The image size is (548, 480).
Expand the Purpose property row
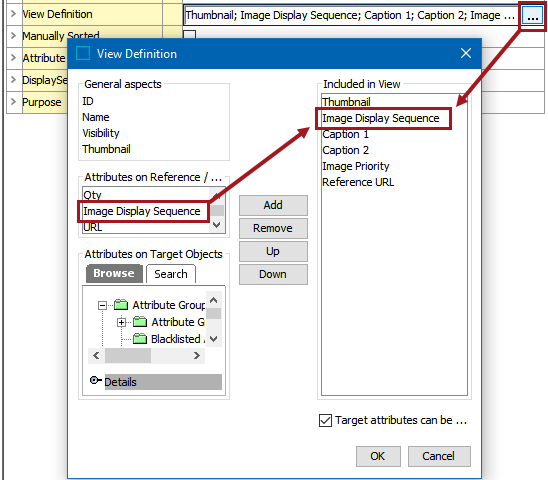pyautogui.click(x=13, y=102)
